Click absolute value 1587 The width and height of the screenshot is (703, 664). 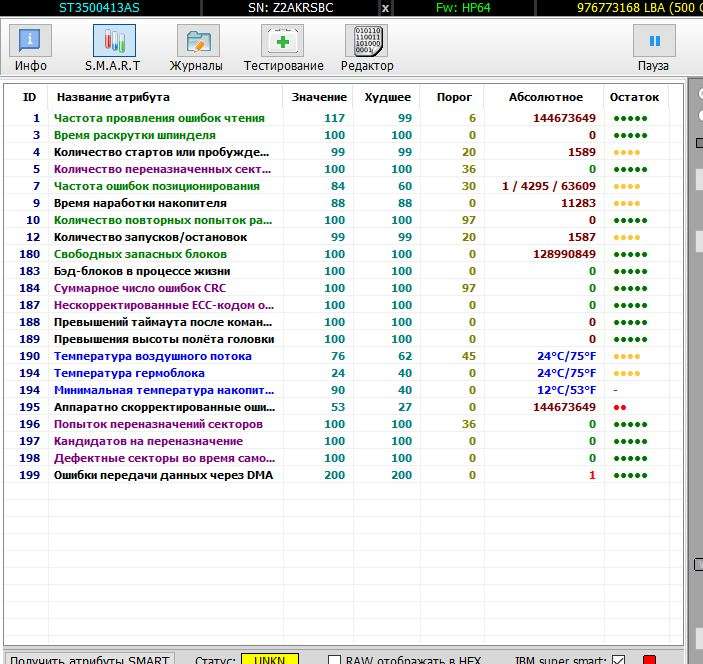[581, 237]
